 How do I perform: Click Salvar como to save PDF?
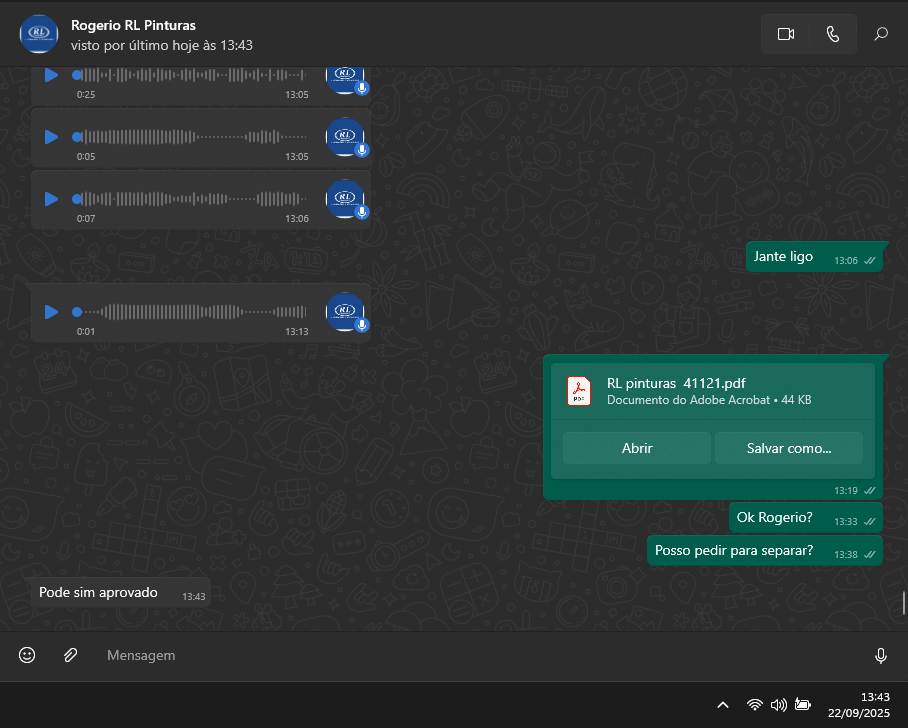pos(788,448)
